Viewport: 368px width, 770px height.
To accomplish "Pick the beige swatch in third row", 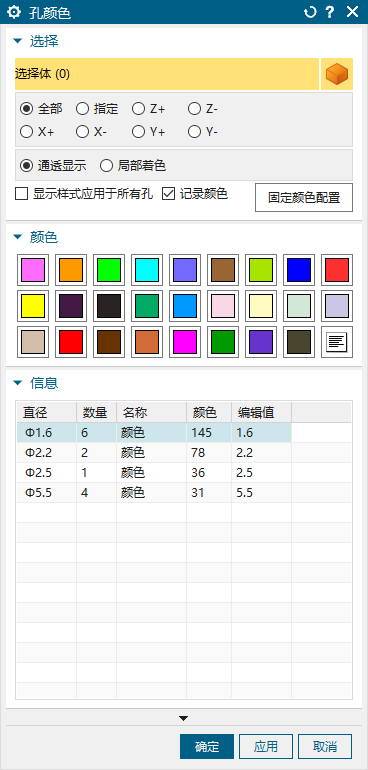I will pos(33,342).
